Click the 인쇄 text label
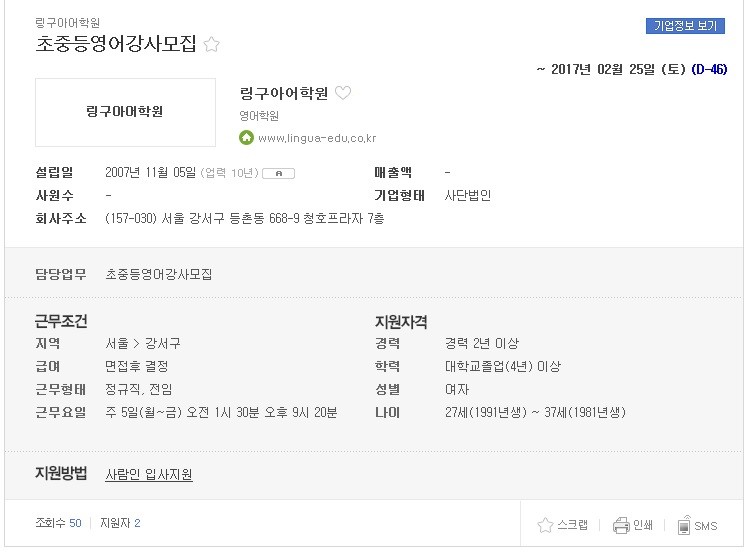Viewport: 750px width, 558px height. (643, 525)
